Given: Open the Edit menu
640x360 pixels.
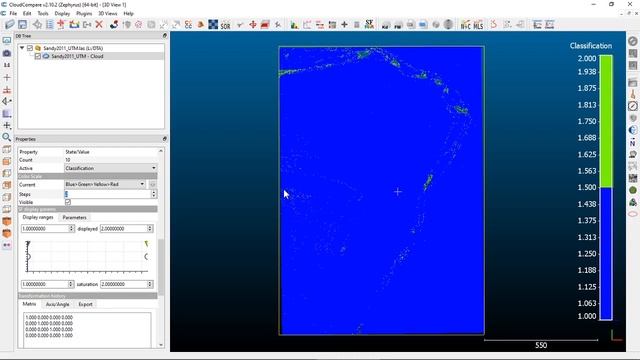Looking at the screenshot, I should (27, 13).
